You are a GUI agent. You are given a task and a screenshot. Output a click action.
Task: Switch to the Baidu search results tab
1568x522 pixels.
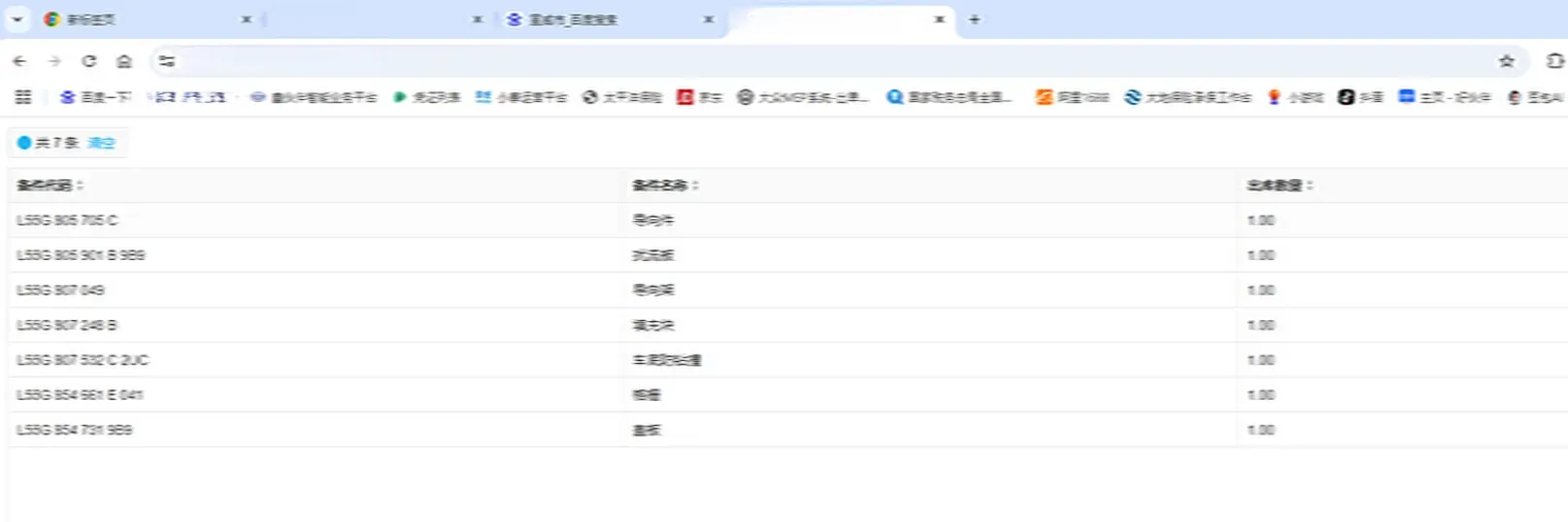click(609, 19)
